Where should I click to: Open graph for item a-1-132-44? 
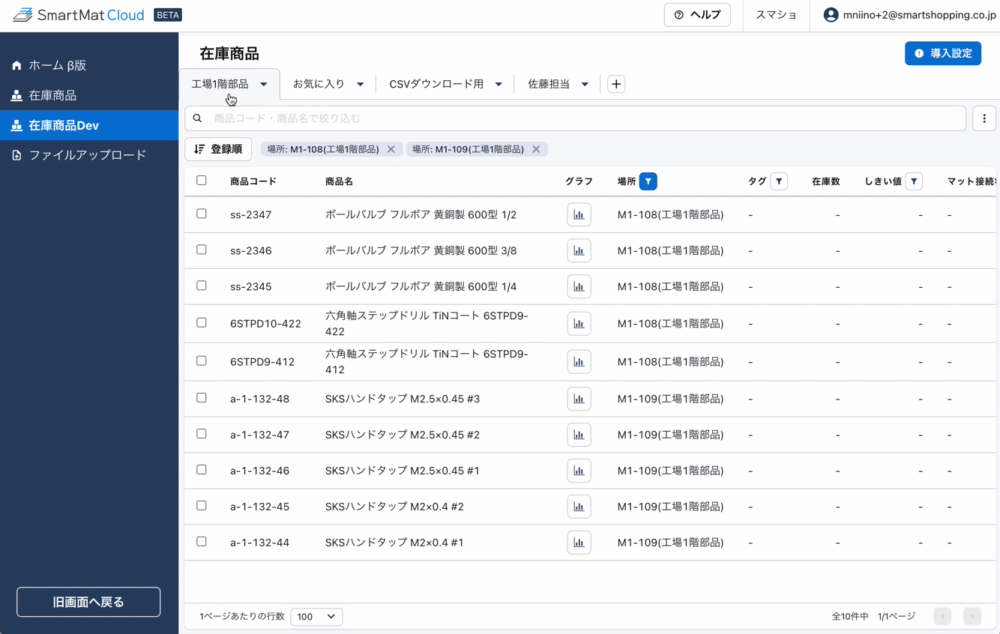pos(578,542)
